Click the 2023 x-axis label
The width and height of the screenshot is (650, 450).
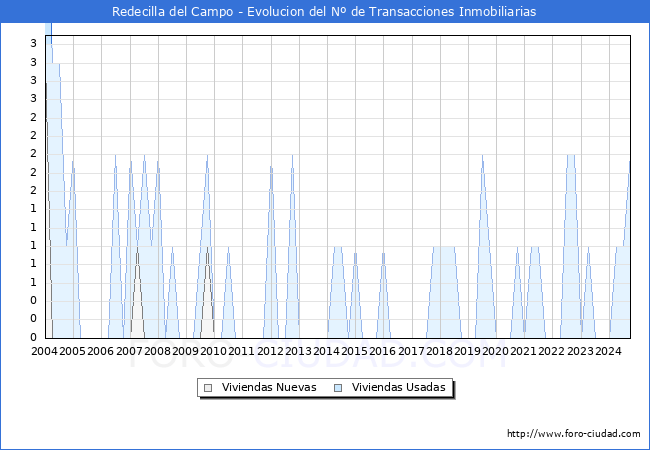[x=580, y=351]
